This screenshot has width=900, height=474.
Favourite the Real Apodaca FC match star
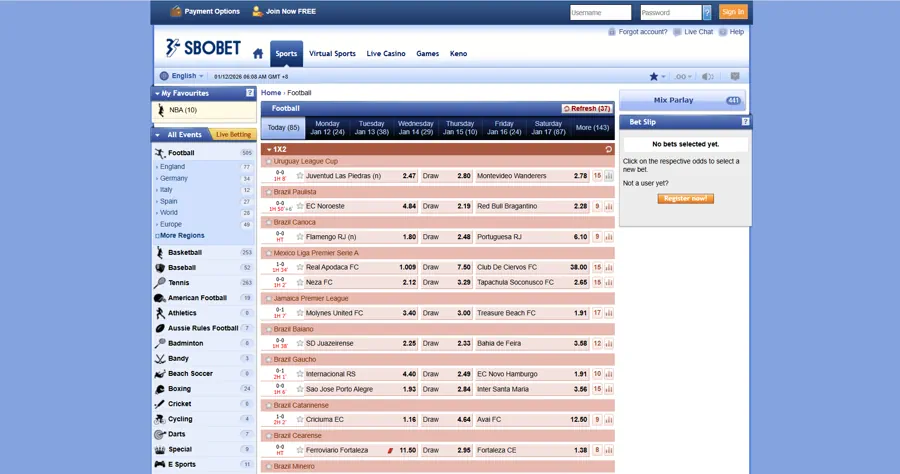point(300,267)
